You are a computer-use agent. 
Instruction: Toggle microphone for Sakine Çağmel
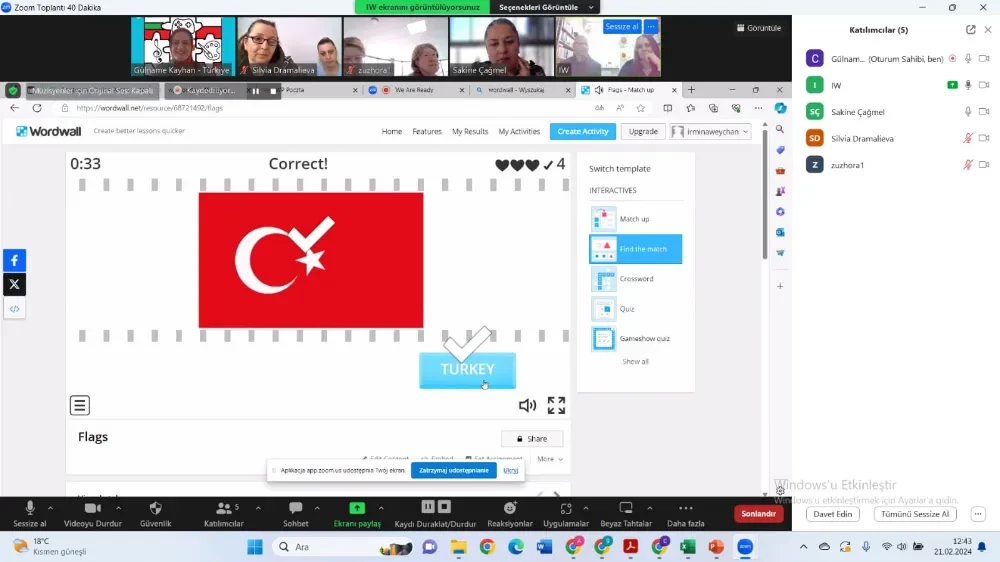coord(968,112)
